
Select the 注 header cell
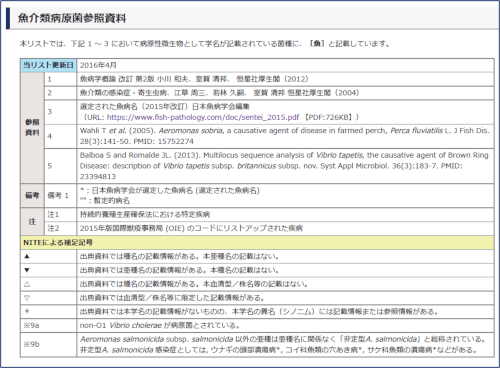(x=32, y=221)
